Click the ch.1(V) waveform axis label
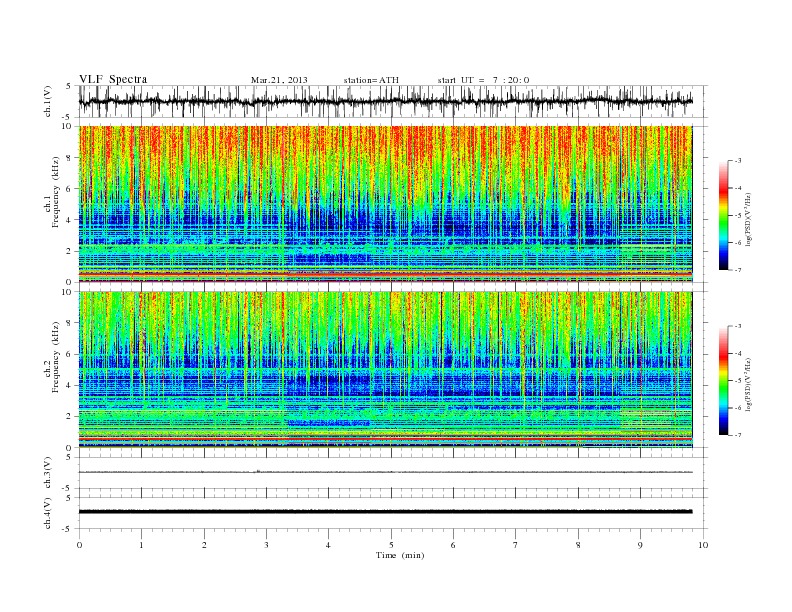Image resolution: width=792 pixels, height=612 pixels. (x=48, y=101)
